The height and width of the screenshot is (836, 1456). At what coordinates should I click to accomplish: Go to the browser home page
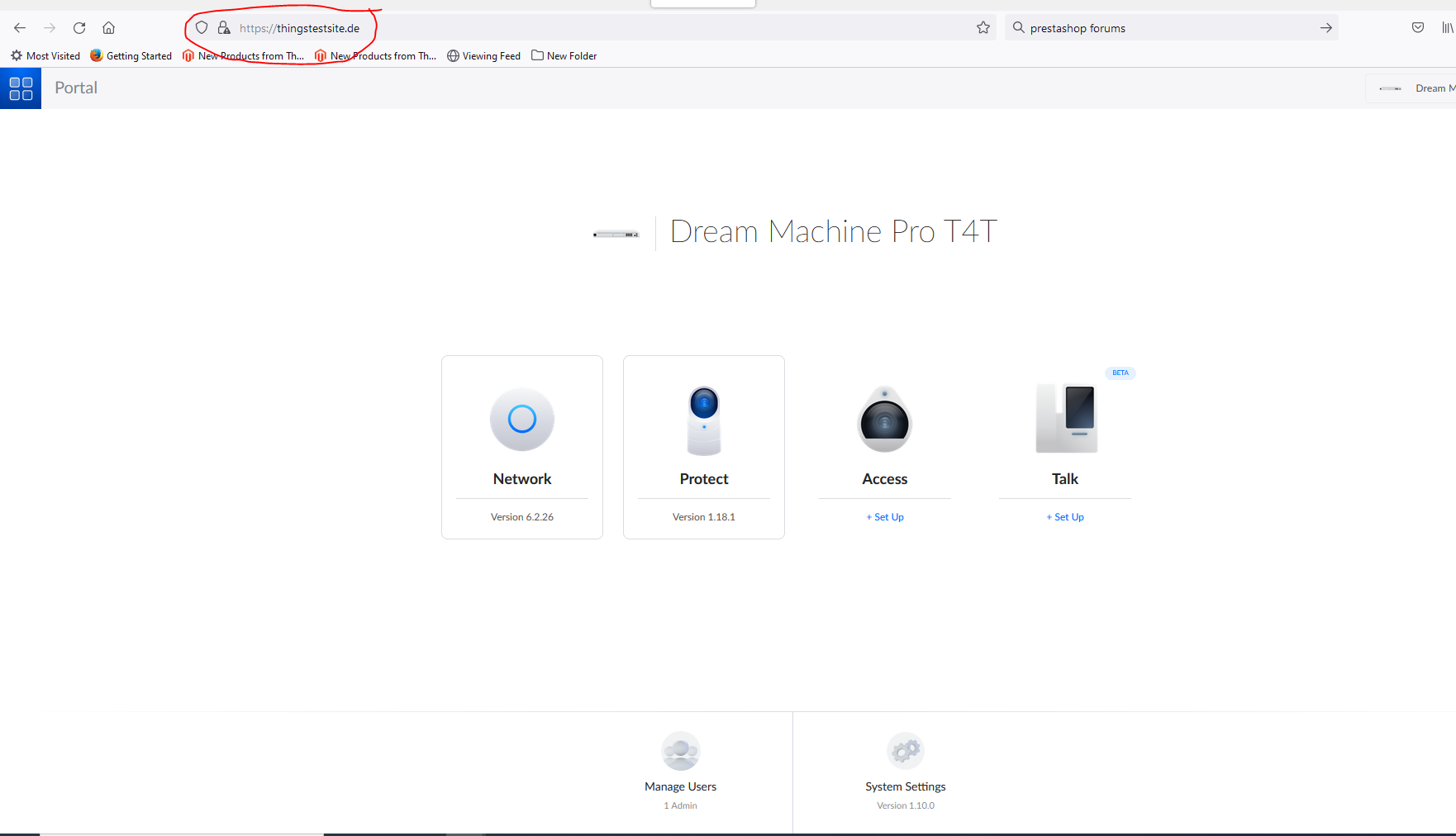coord(108,28)
